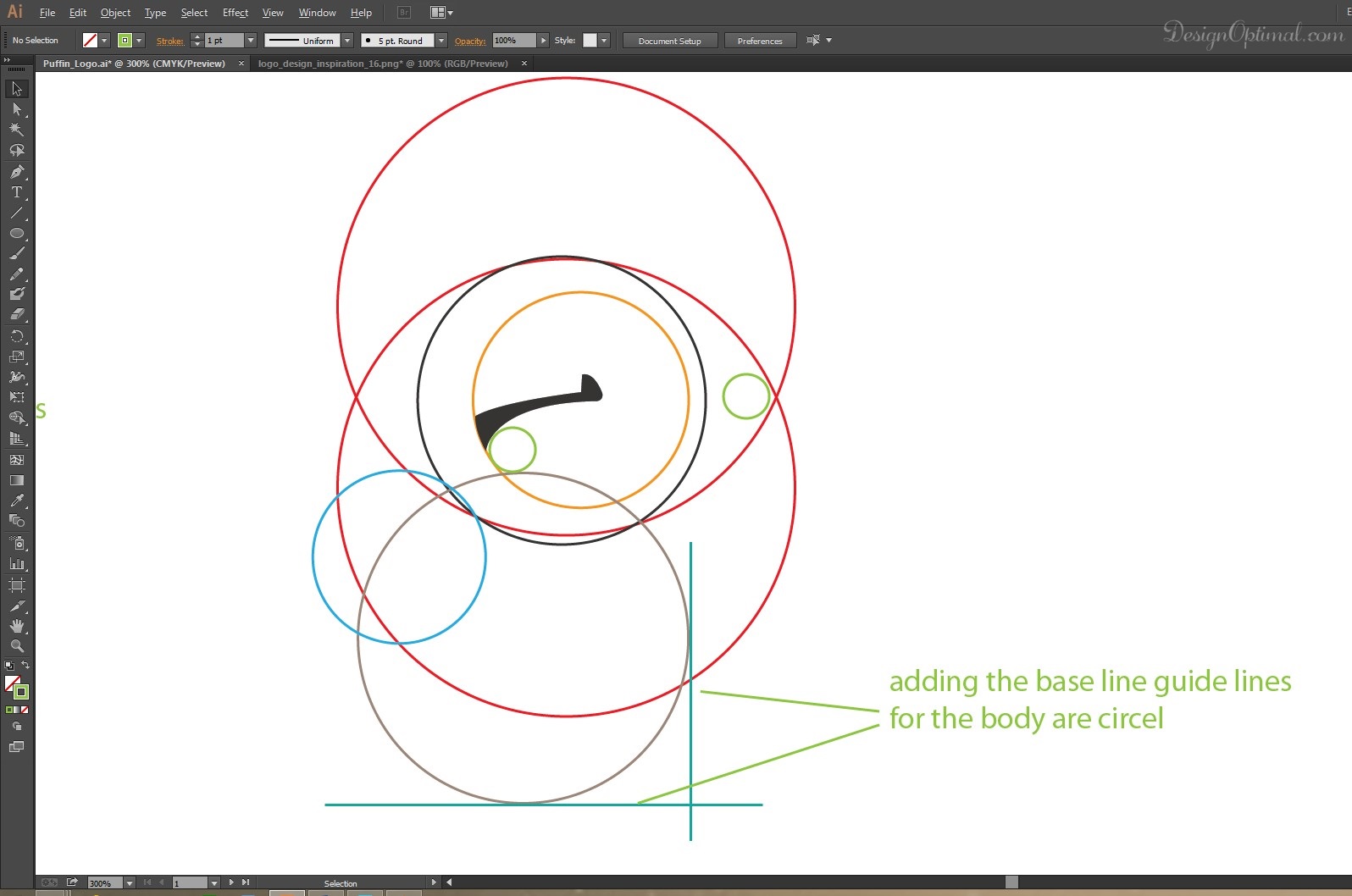This screenshot has height=896, width=1352.
Task: Select the Mesh tool
Action: point(17,460)
